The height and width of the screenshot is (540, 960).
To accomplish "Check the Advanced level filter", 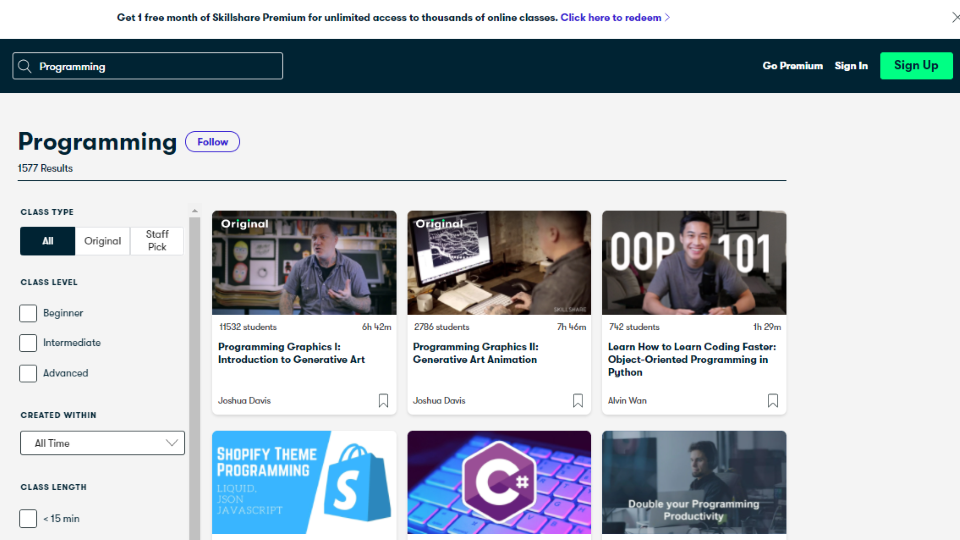I will point(28,373).
